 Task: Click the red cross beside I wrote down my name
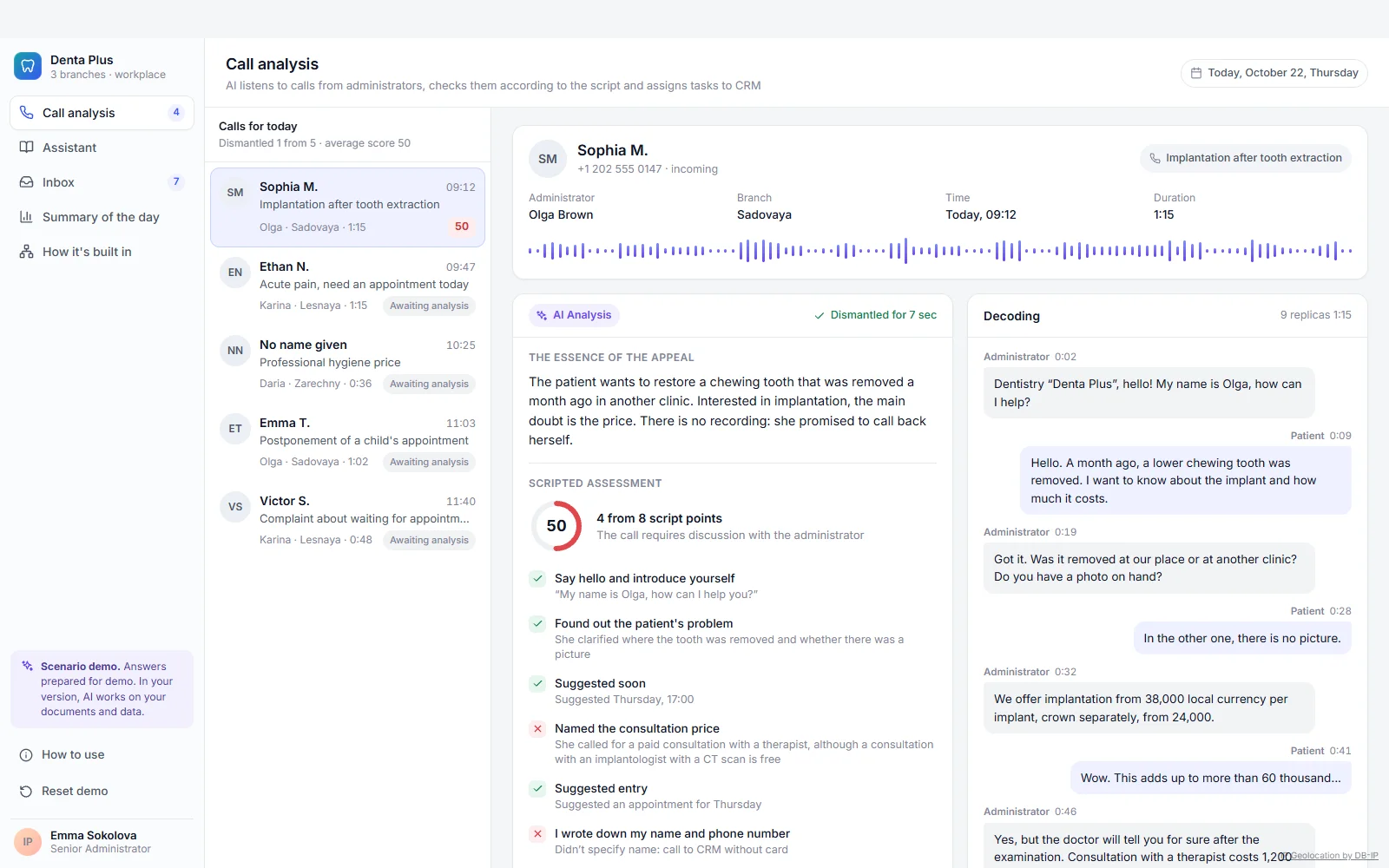point(537,834)
